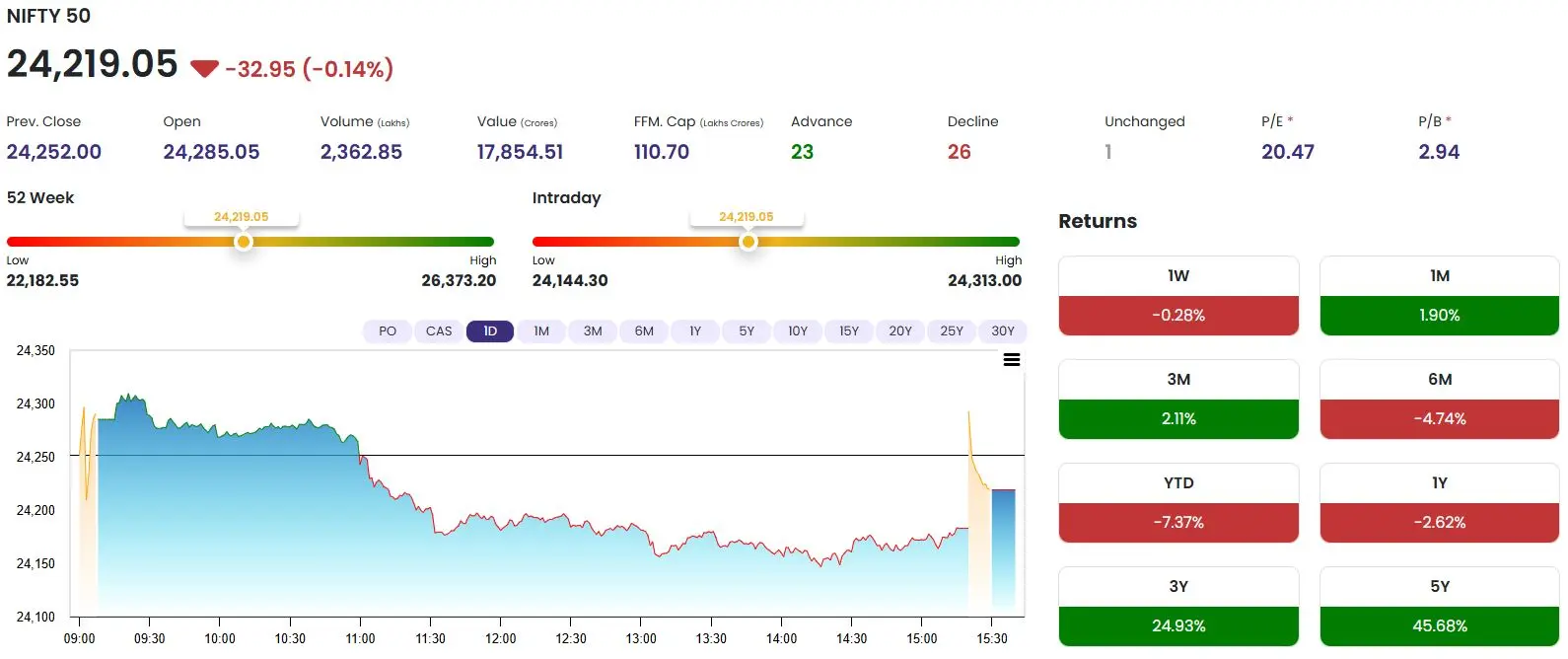Viewport: 1568px width, 659px height.
Task: Click the NIFTY 50 index title
Action: [x=48, y=16]
